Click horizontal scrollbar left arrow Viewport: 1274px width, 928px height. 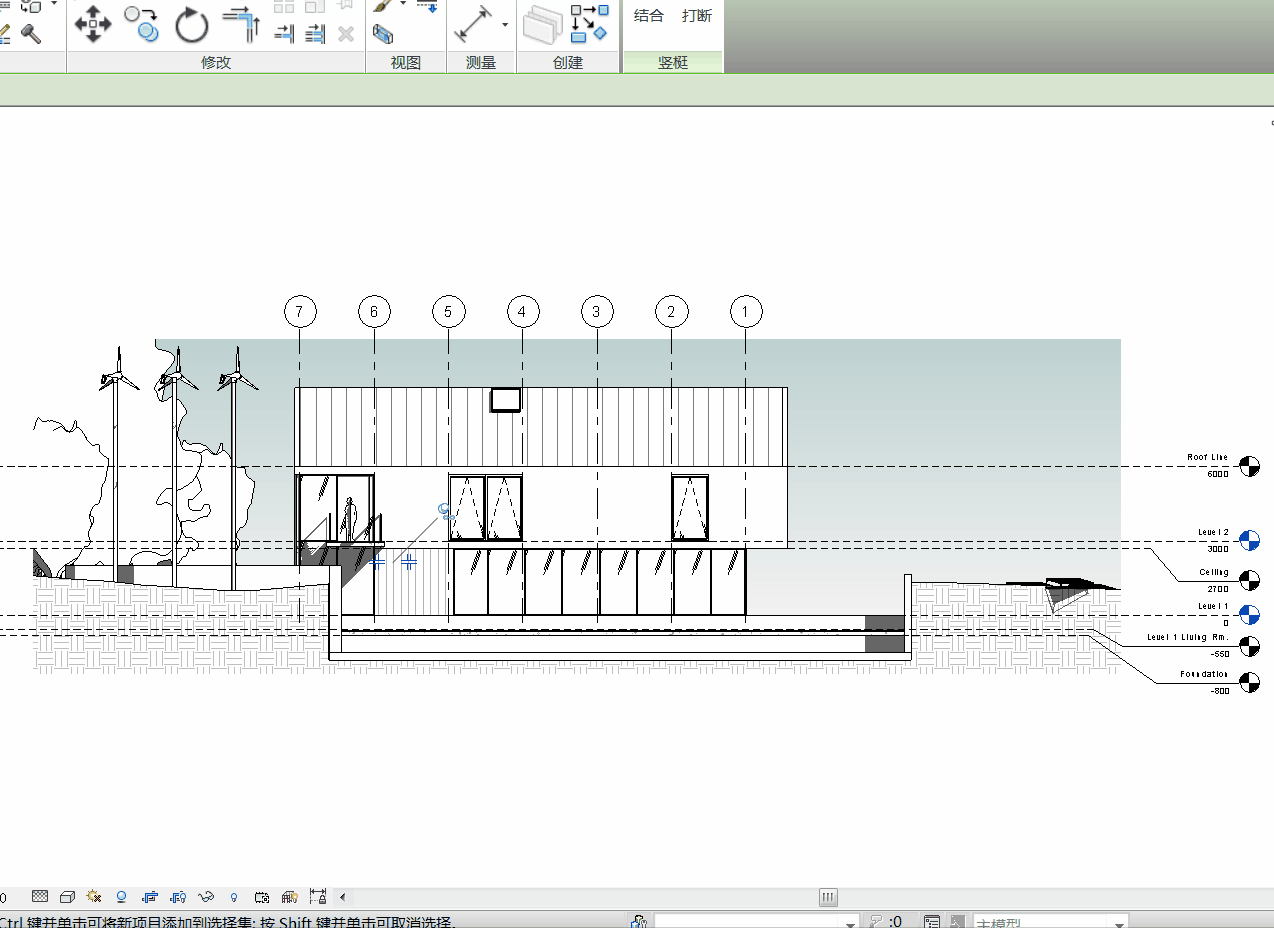pos(342,897)
